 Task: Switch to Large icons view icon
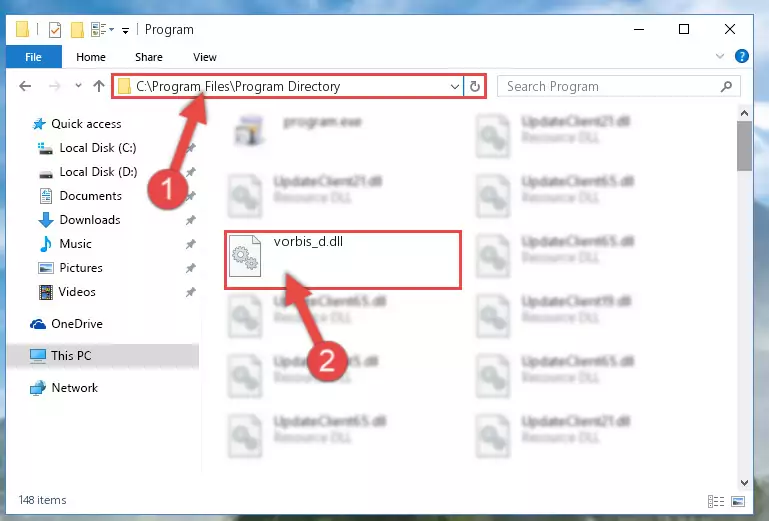coord(738,501)
